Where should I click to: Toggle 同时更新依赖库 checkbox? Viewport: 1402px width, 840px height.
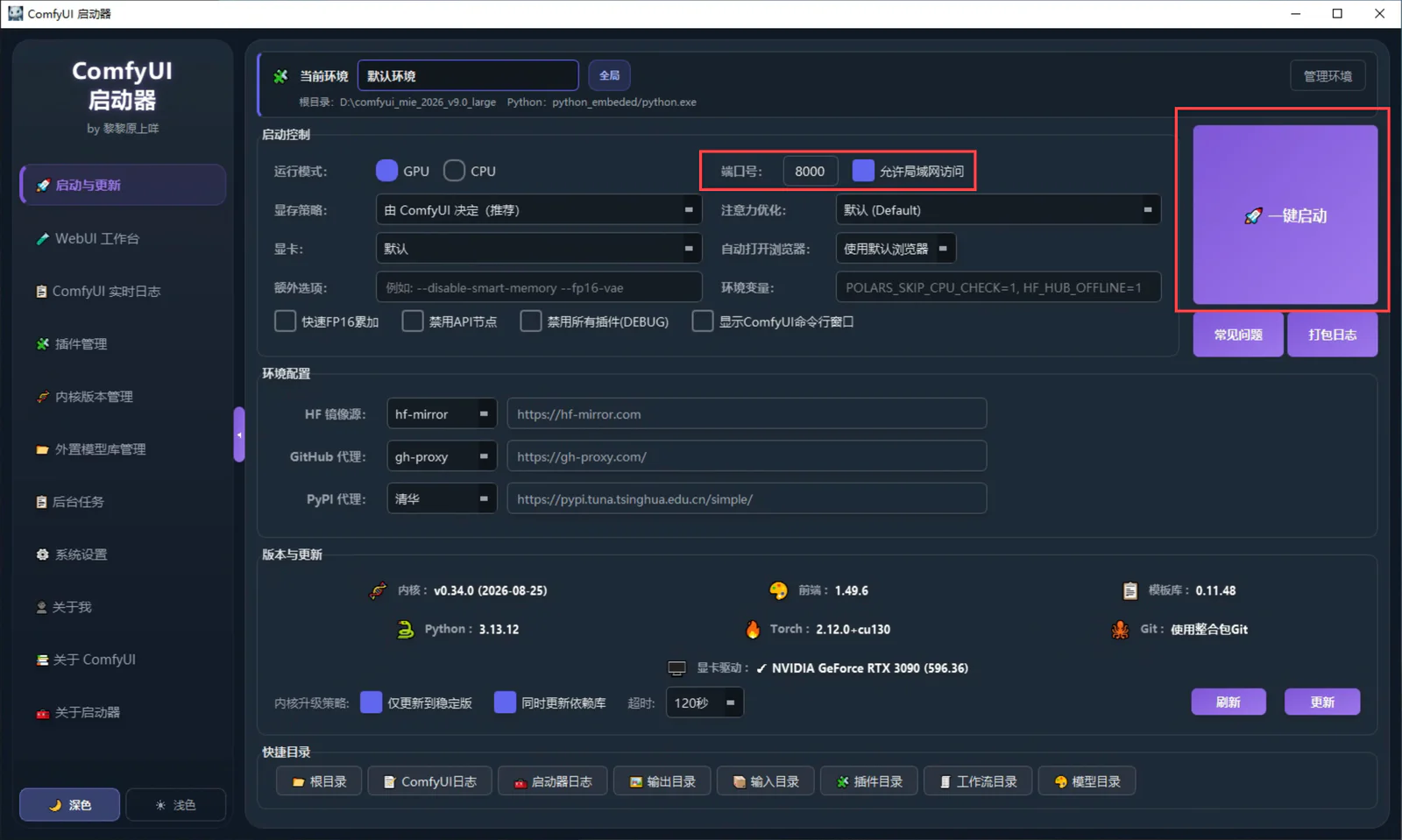505,702
